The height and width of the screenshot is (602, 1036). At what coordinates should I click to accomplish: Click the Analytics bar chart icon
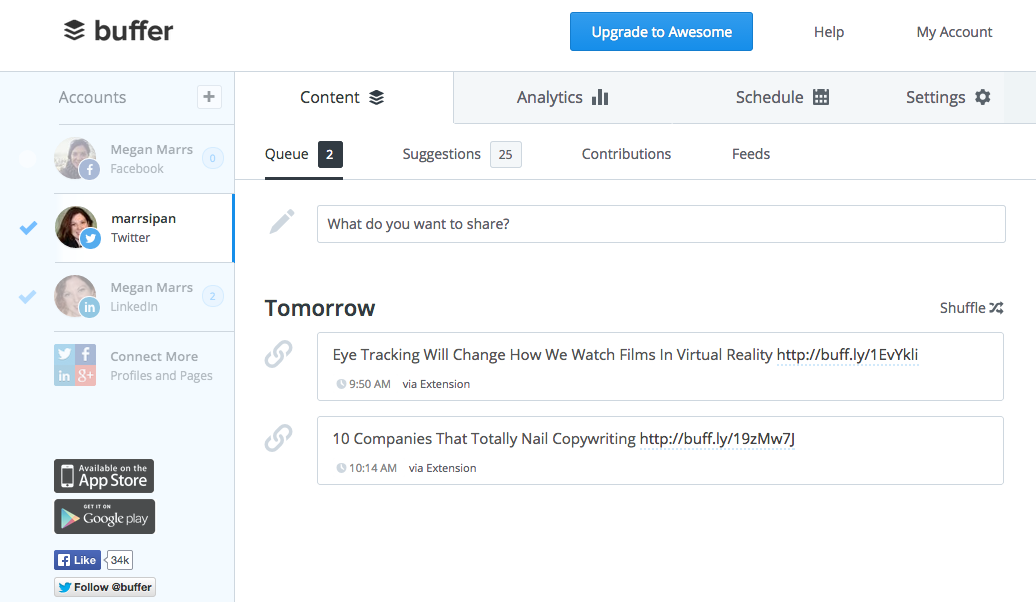600,98
